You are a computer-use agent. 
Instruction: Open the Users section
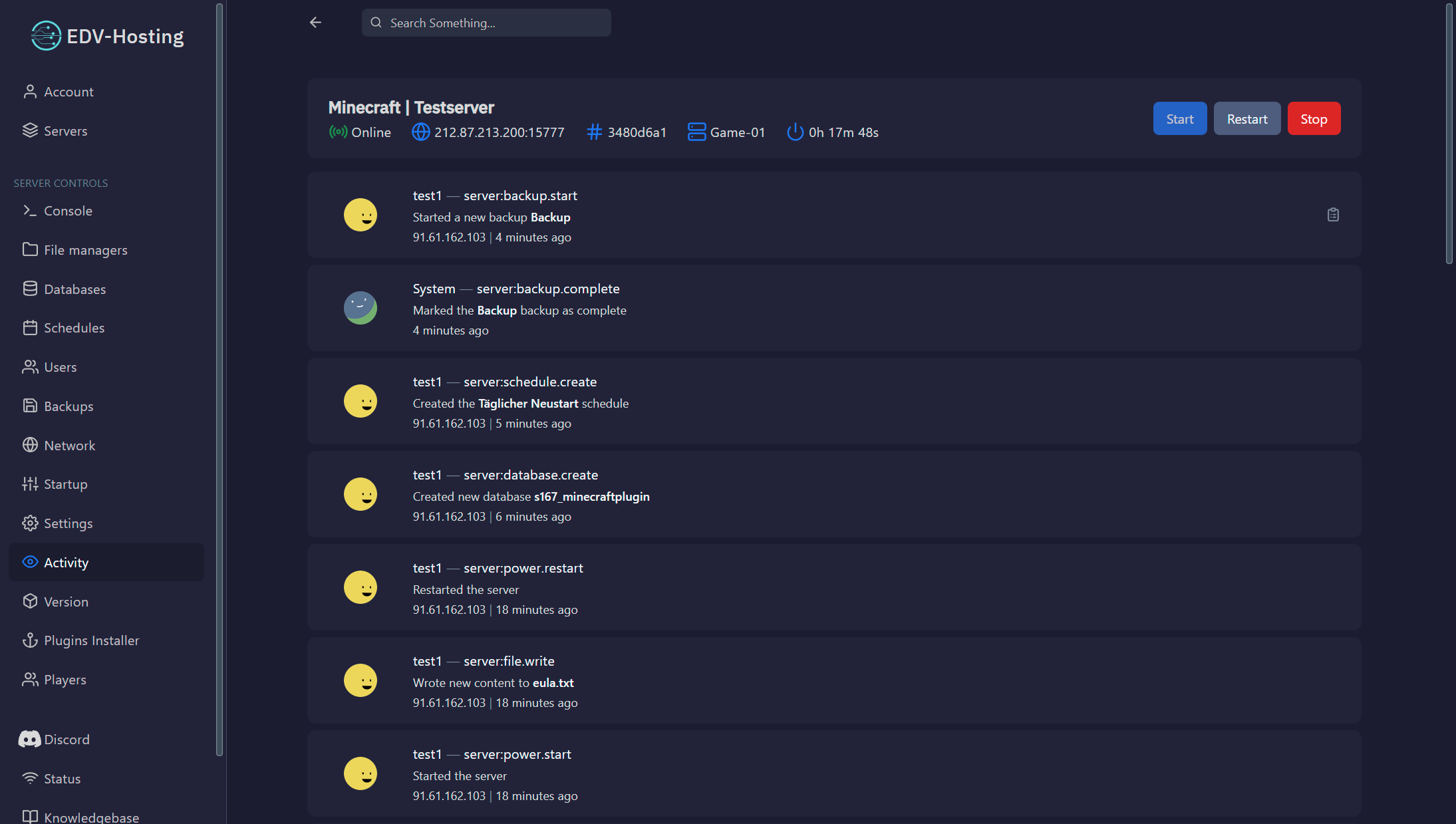click(x=106, y=367)
